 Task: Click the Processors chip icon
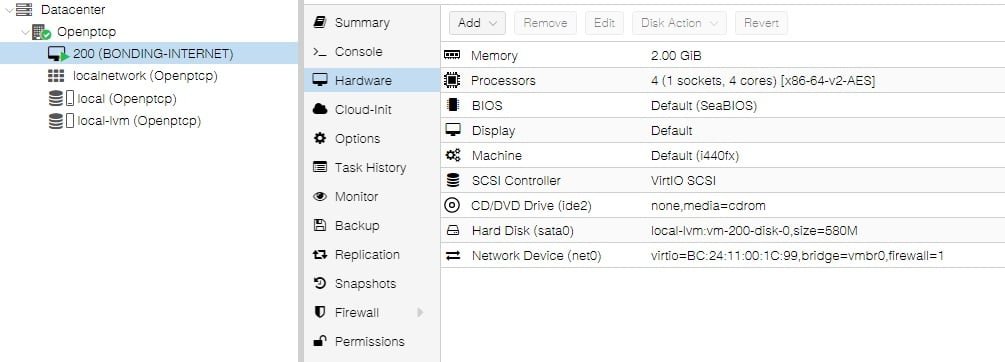point(452,81)
